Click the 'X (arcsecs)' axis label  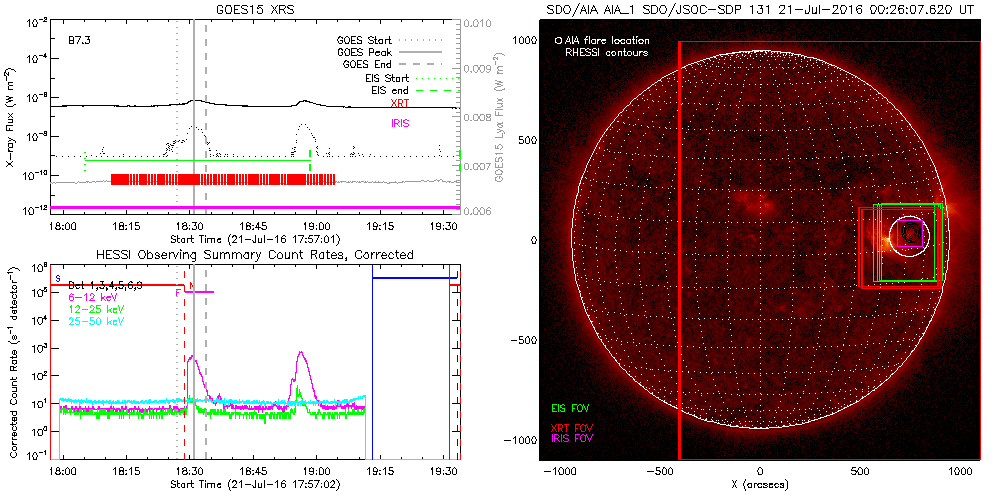pyautogui.click(x=760, y=485)
